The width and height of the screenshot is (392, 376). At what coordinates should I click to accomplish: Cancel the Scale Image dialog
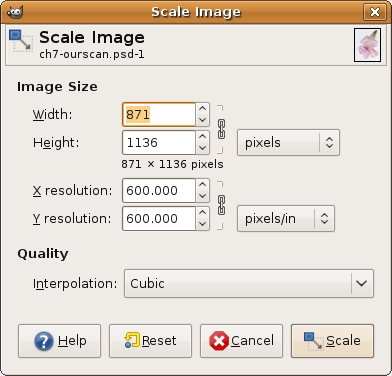[x=241, y=341]
